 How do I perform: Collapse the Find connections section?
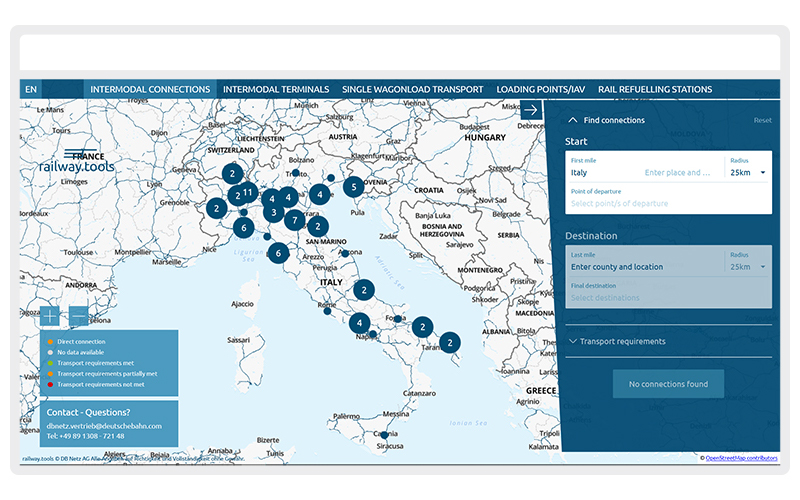(x=572, y=120)
